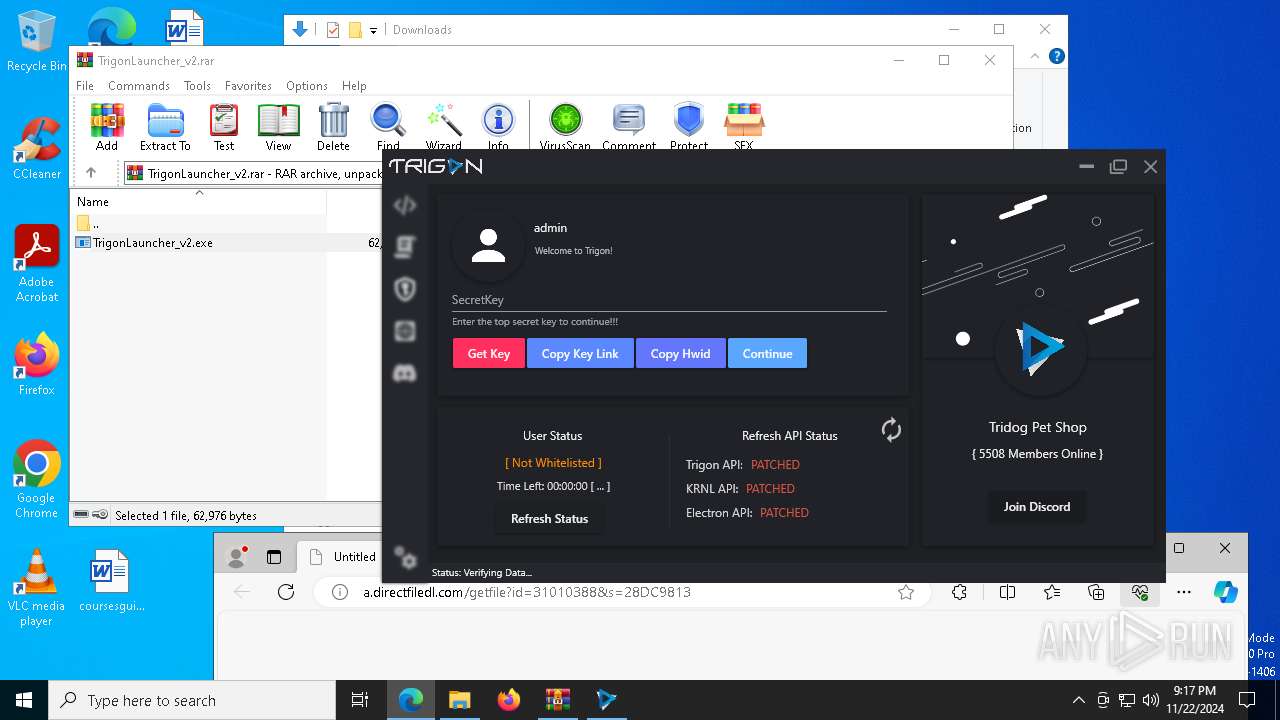Open the volume icon in system tray
1280x720 pixels.
coord(1151,700)
